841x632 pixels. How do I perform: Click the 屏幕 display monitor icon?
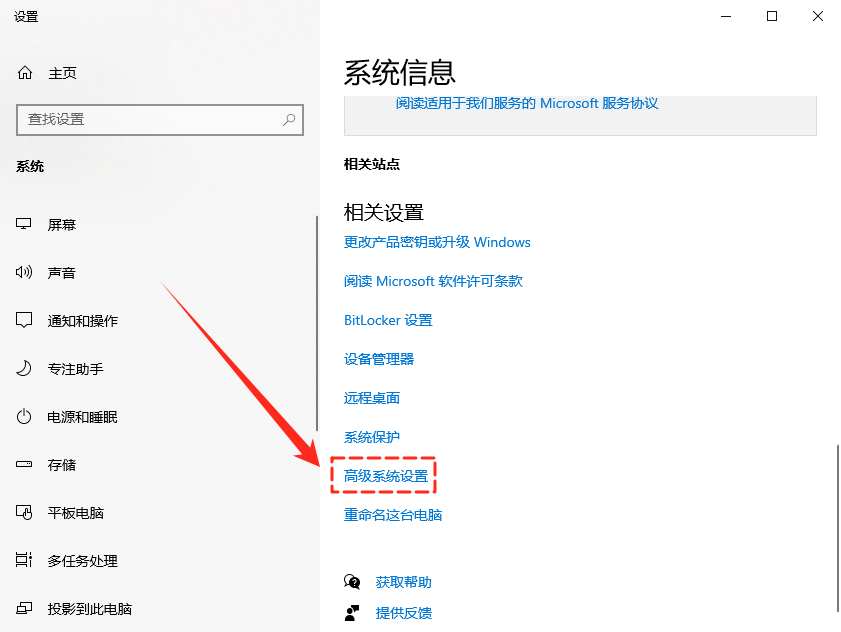[x=24, y=224]
